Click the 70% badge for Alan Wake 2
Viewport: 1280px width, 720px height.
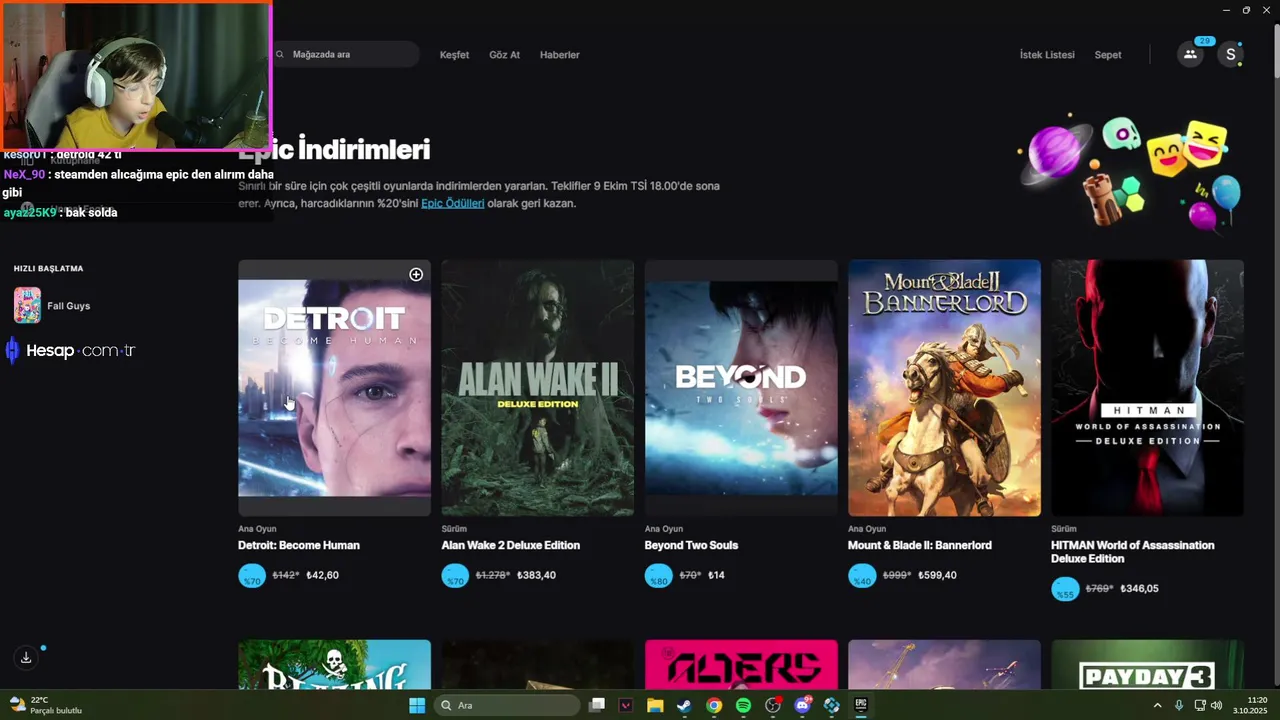click(x=455, y=576)
